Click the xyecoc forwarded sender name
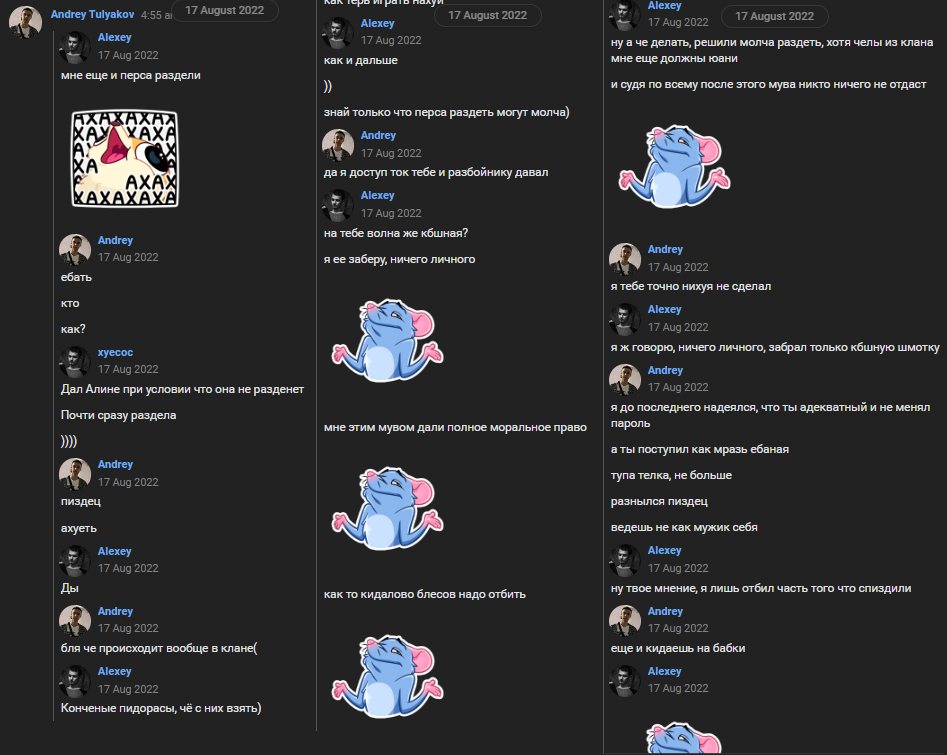Image resolution: width=947 pixels, height=755 pixels. 115,352
